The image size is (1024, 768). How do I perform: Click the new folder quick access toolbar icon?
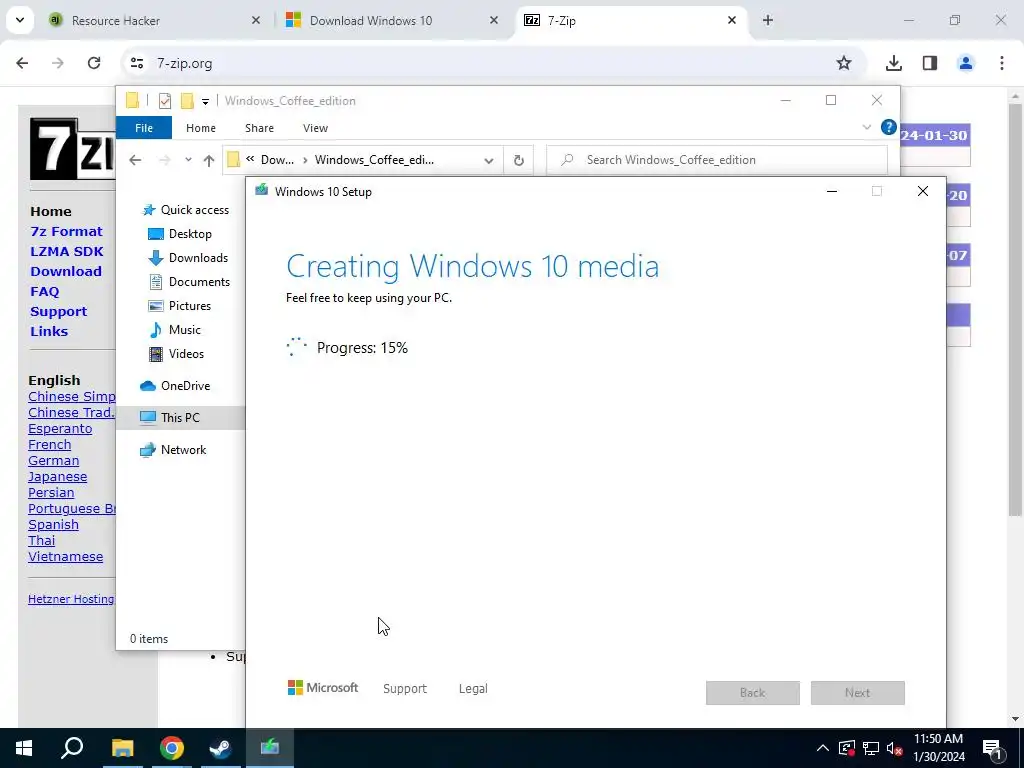point(187,101)
